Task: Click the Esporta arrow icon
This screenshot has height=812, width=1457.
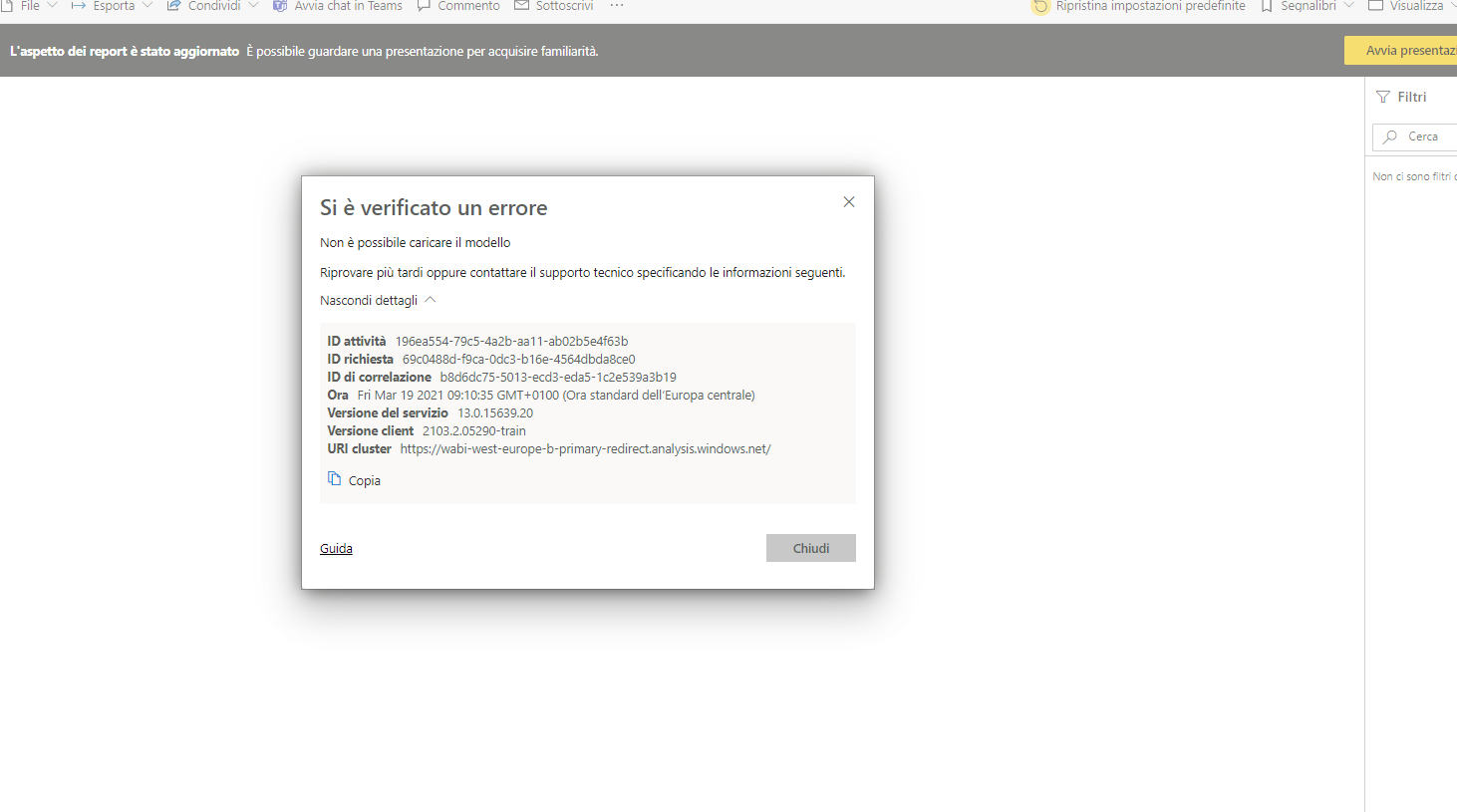Action: coord(78,6)
